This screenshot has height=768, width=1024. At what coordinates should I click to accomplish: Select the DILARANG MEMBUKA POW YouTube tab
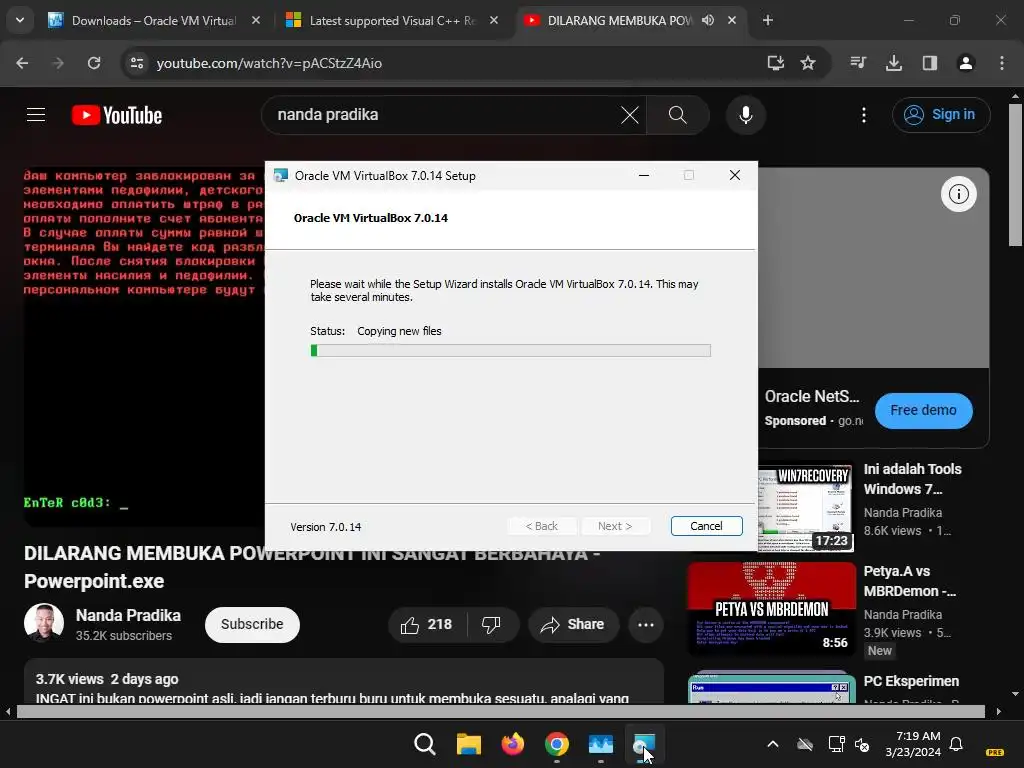coord(619,20)
